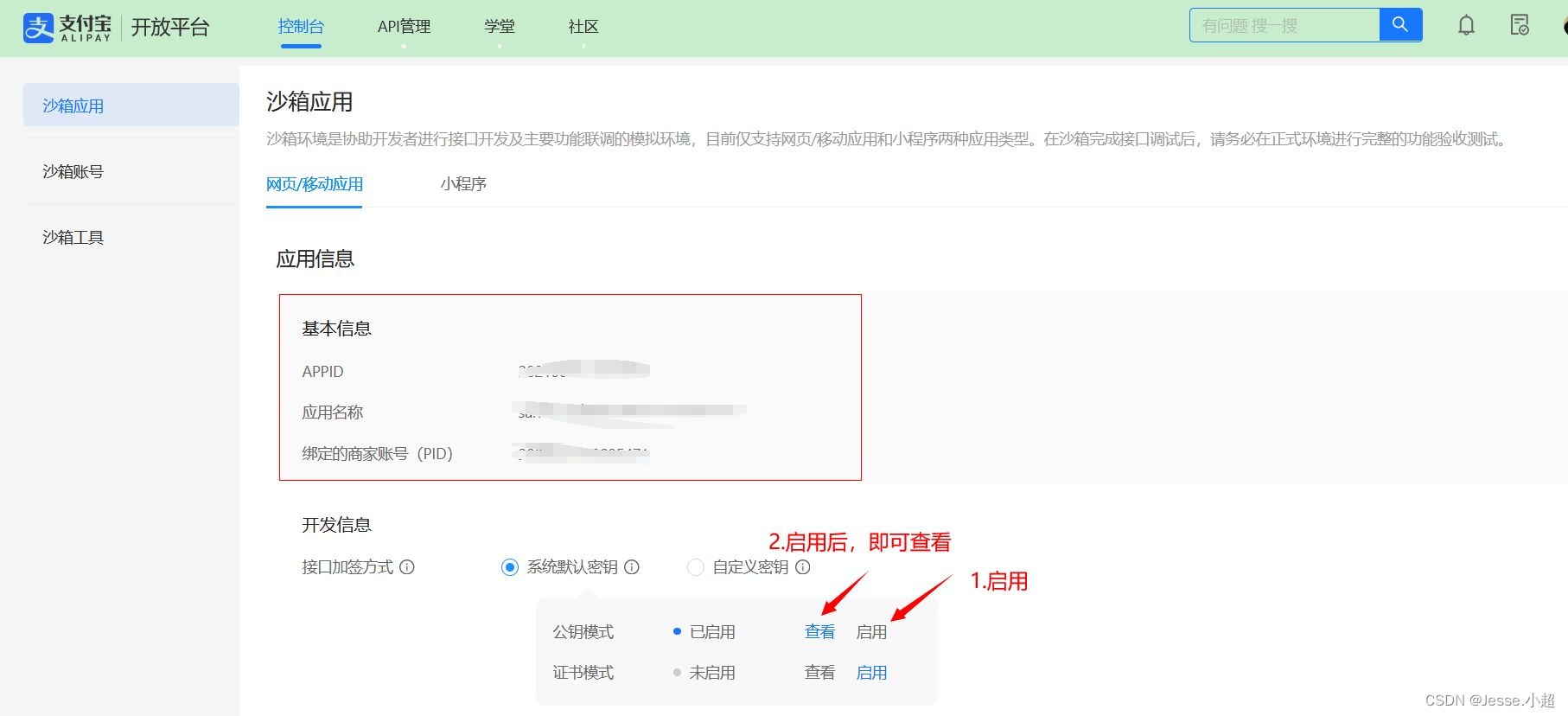Open the document checklist icon in header

pos(1520,25)
